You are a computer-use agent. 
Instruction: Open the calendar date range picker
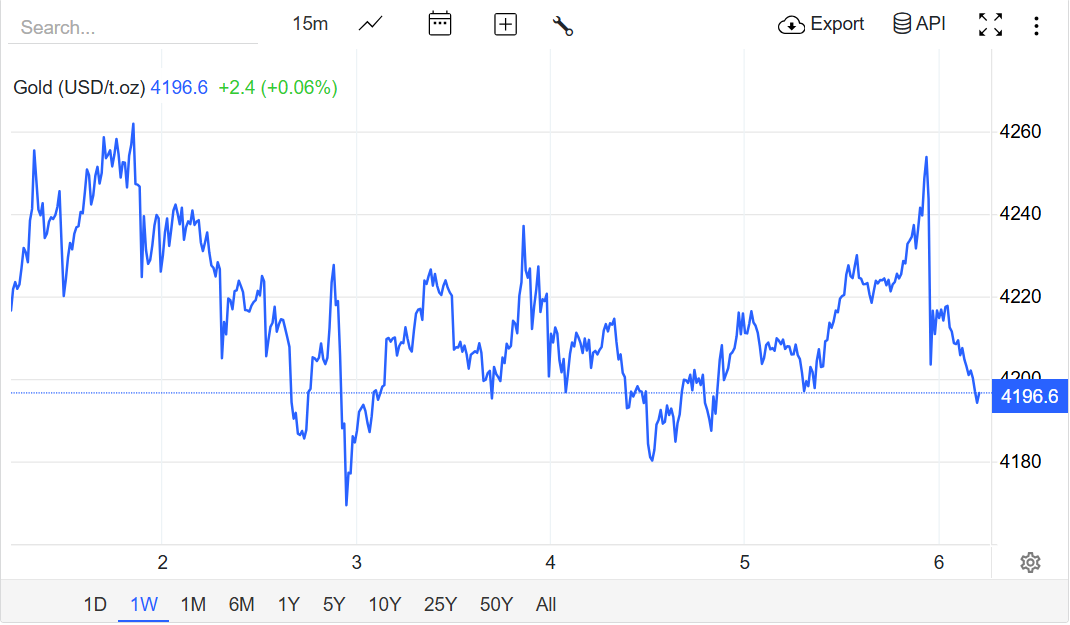[440, 24]
